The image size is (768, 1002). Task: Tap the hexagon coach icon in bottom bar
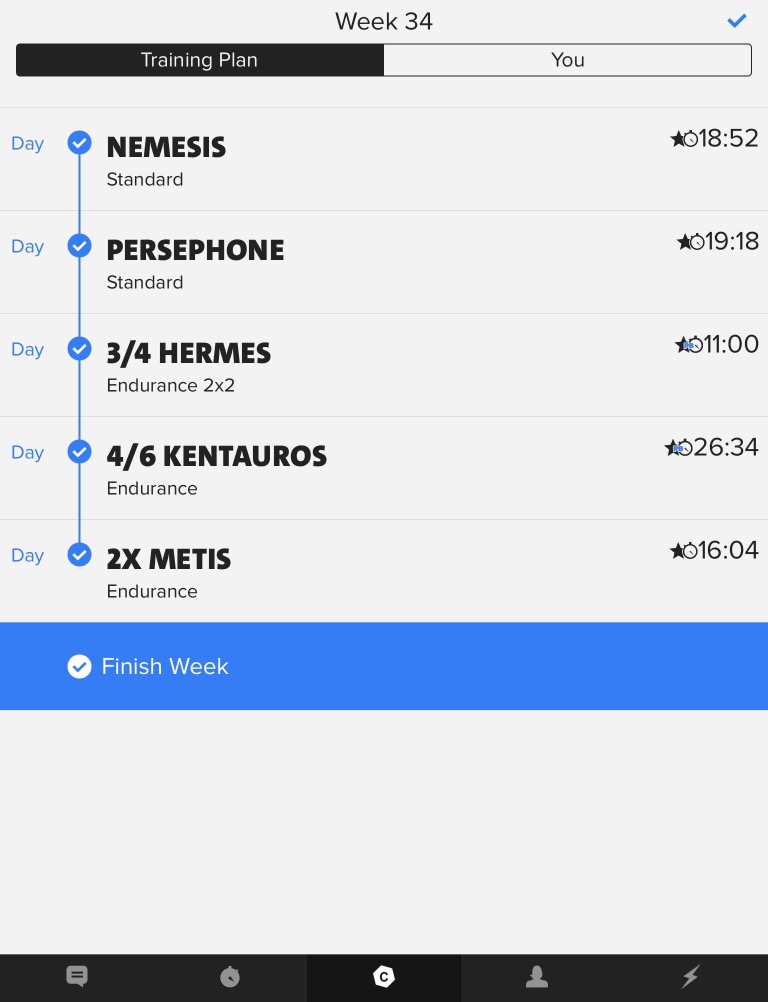pos(384,977)
